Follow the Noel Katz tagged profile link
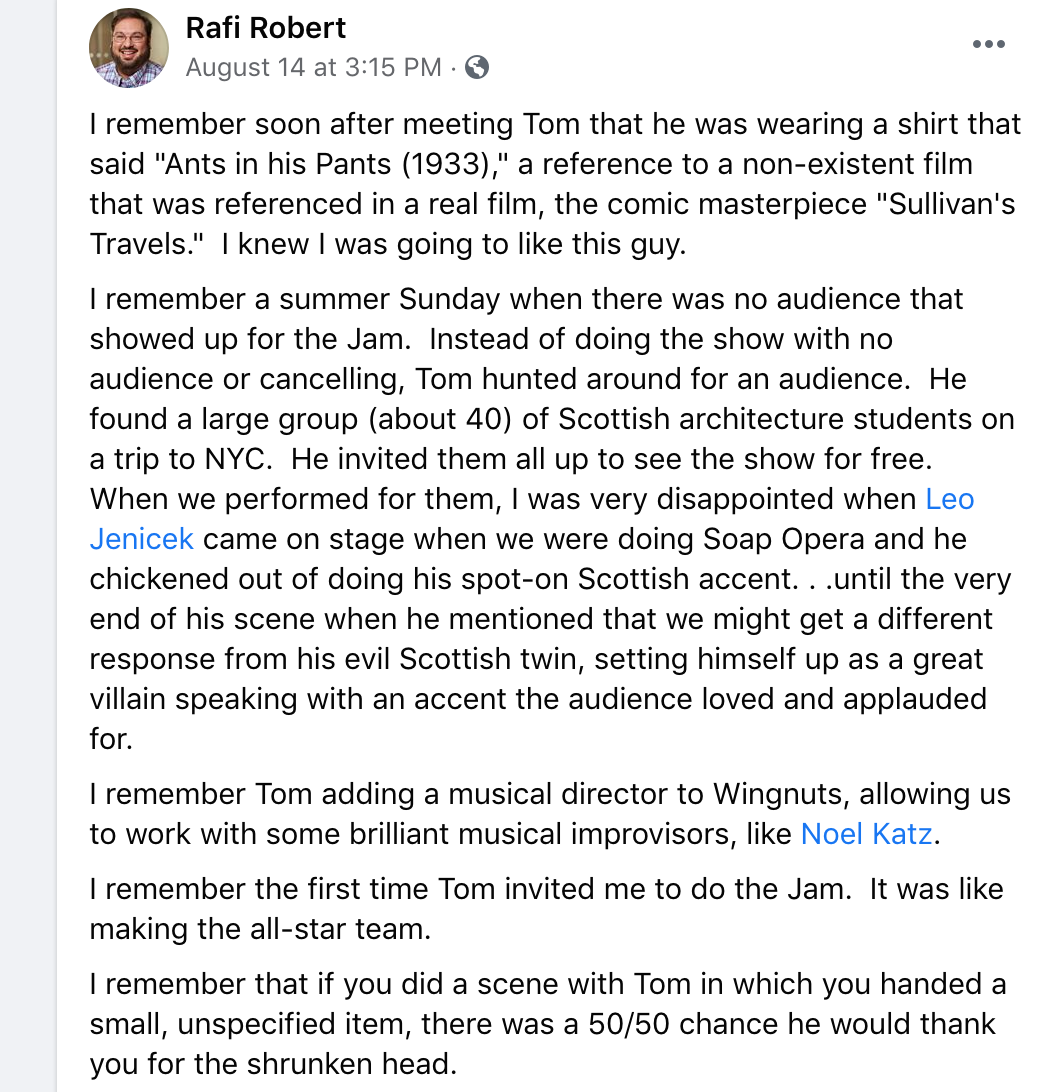This screenshot has height=1092, width=1056. pos(867,834)
